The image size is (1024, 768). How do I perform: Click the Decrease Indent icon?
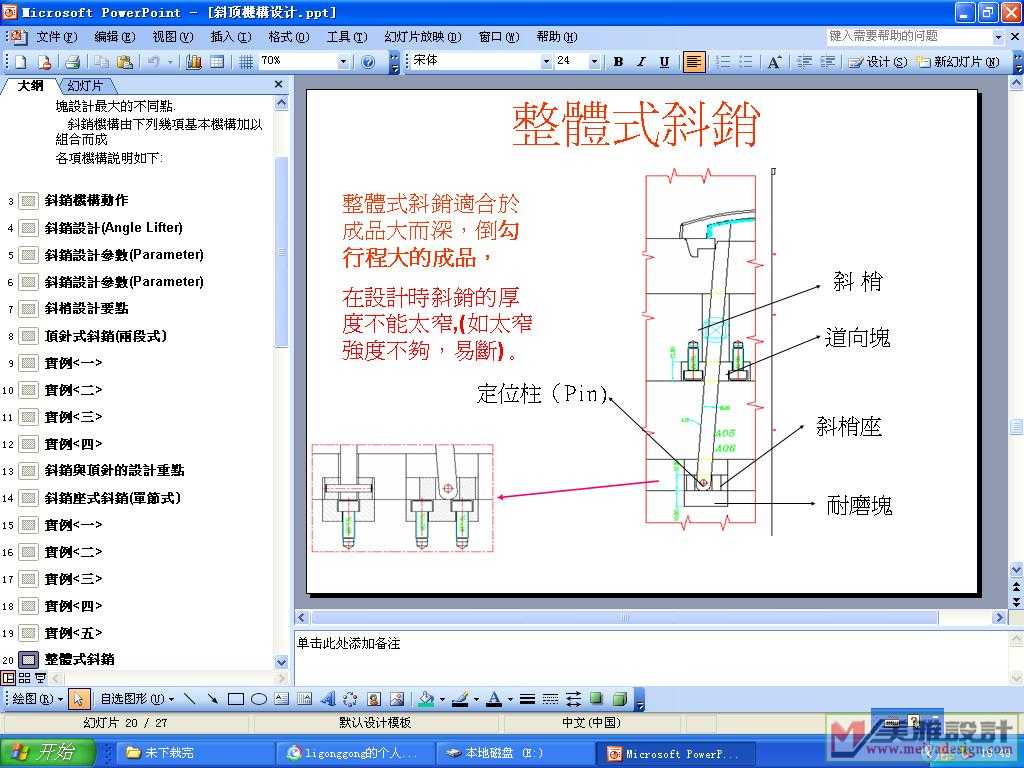(x=805, y=62)
